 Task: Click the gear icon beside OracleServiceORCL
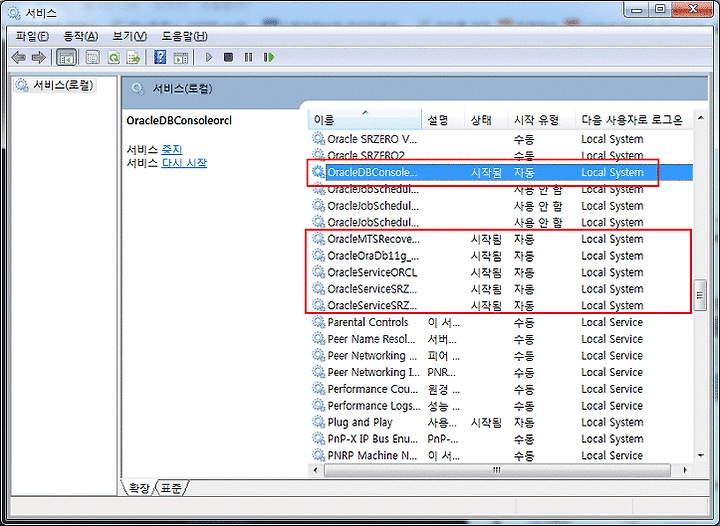tap(318, 272)
